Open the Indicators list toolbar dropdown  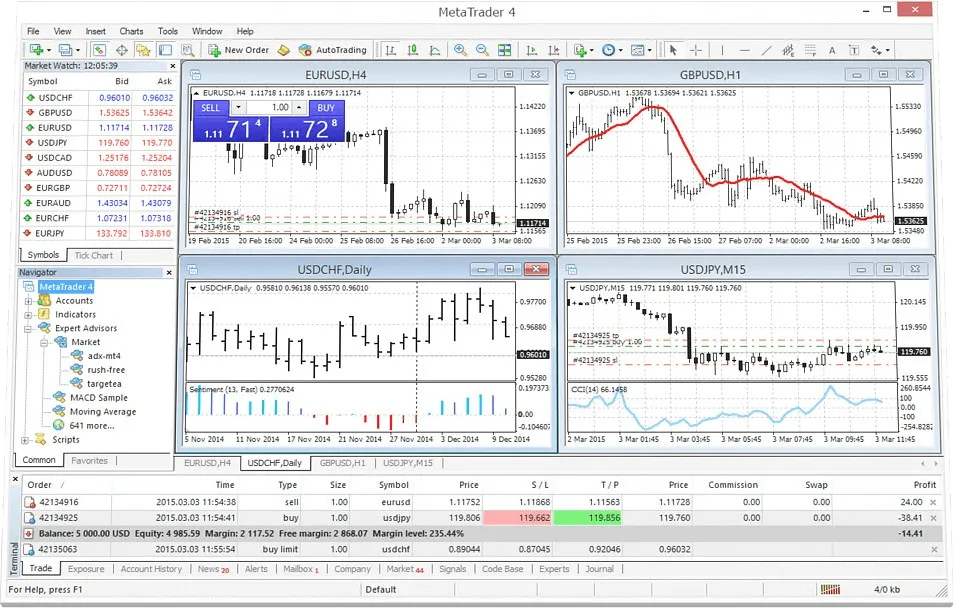click(582, 50)
